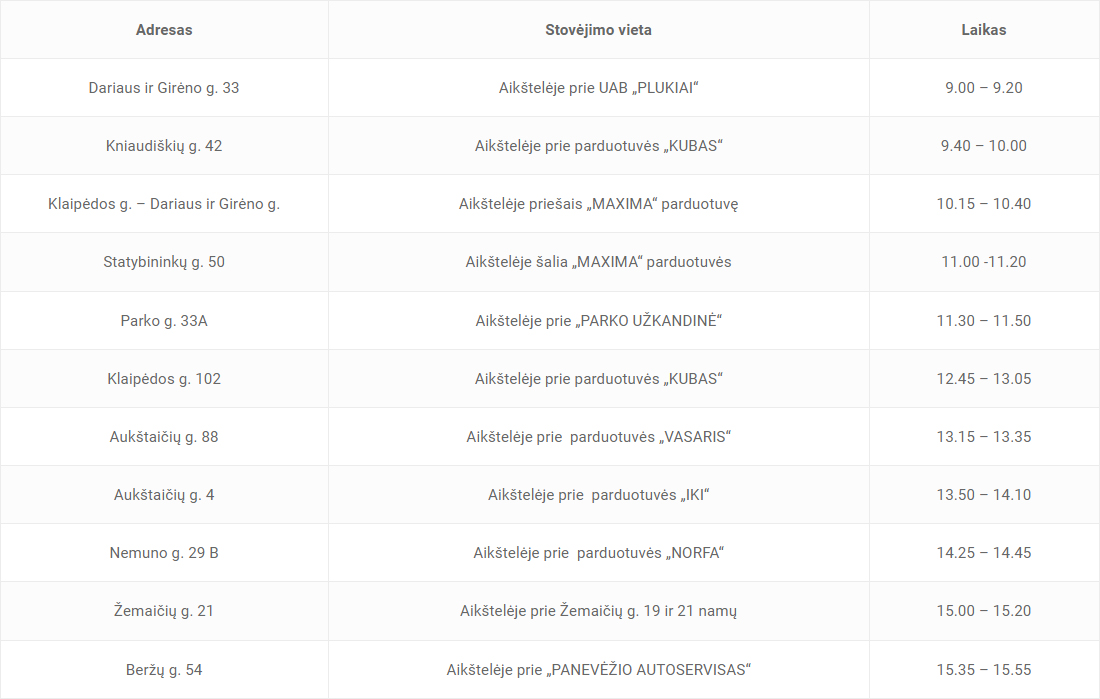Viewport: 1100px width, 699px height.
Task: Select the Žemaičių g. 21 address
Action: click(x=164, y=611)
